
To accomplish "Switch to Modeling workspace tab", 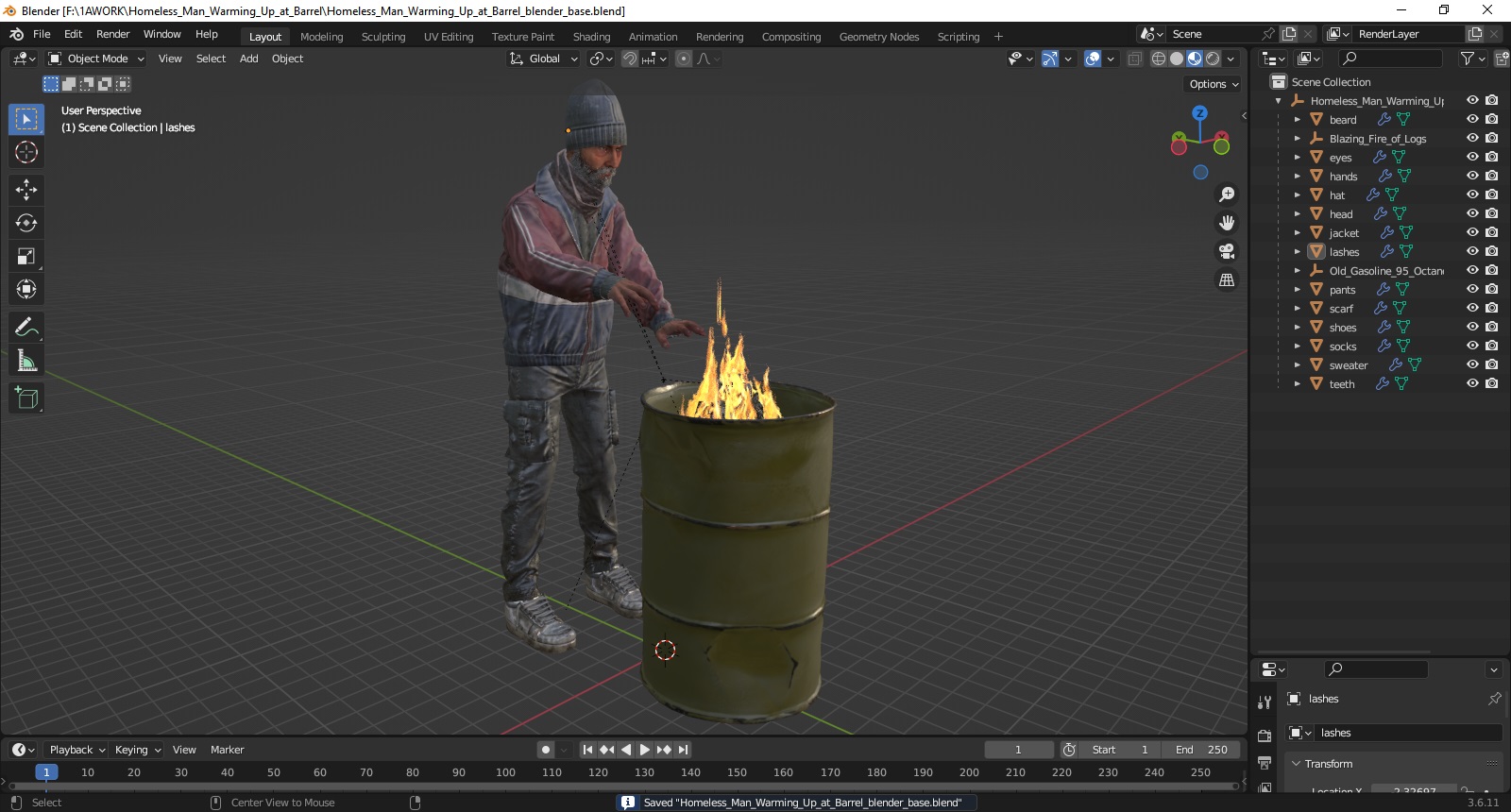I will (321, 37).
